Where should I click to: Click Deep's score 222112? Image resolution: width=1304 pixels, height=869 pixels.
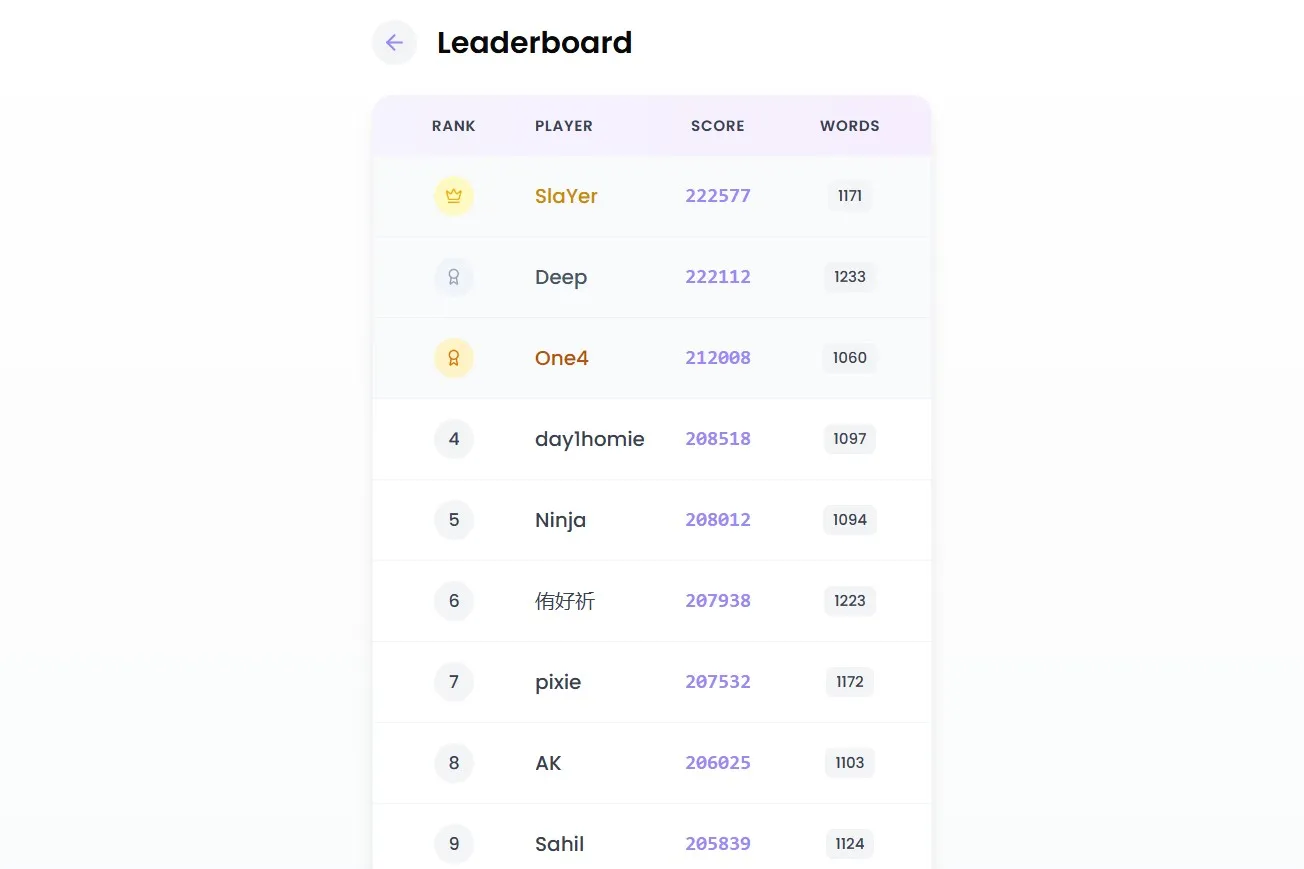718,277
